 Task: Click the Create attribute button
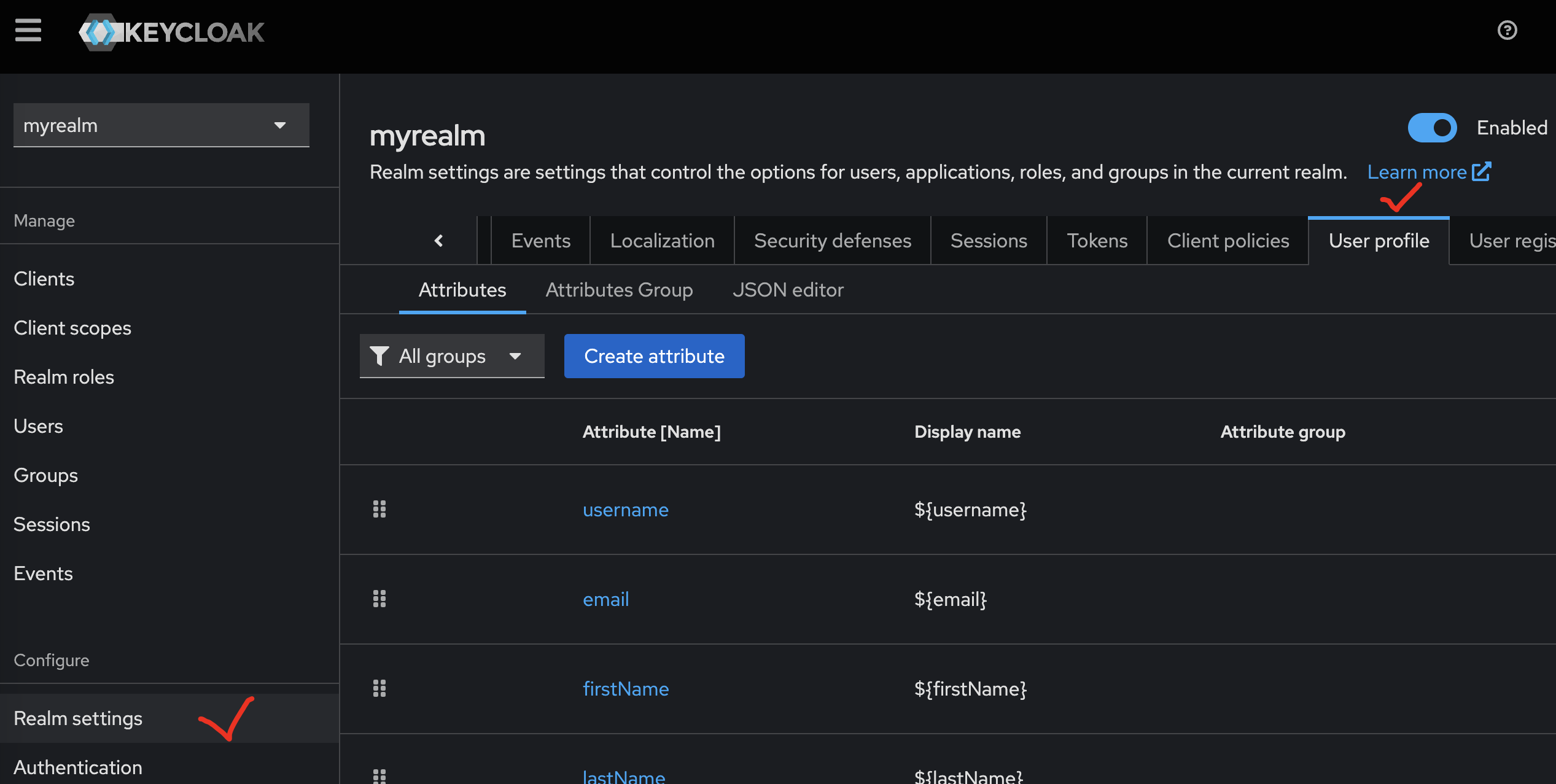[x=654, y=356]
